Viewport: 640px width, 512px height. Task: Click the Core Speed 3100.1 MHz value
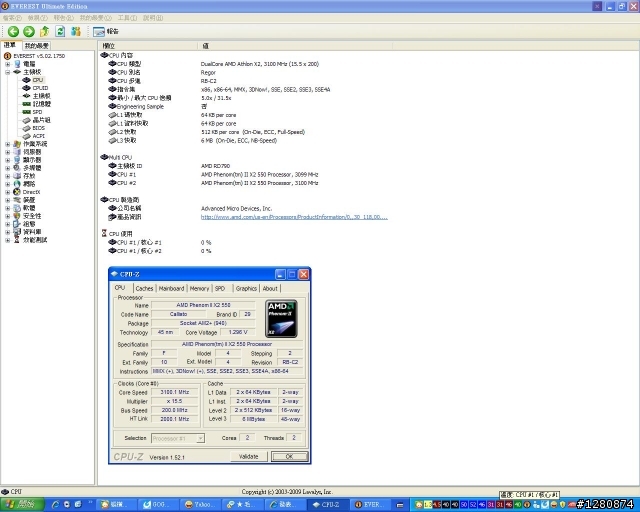[x=175, y=392]
